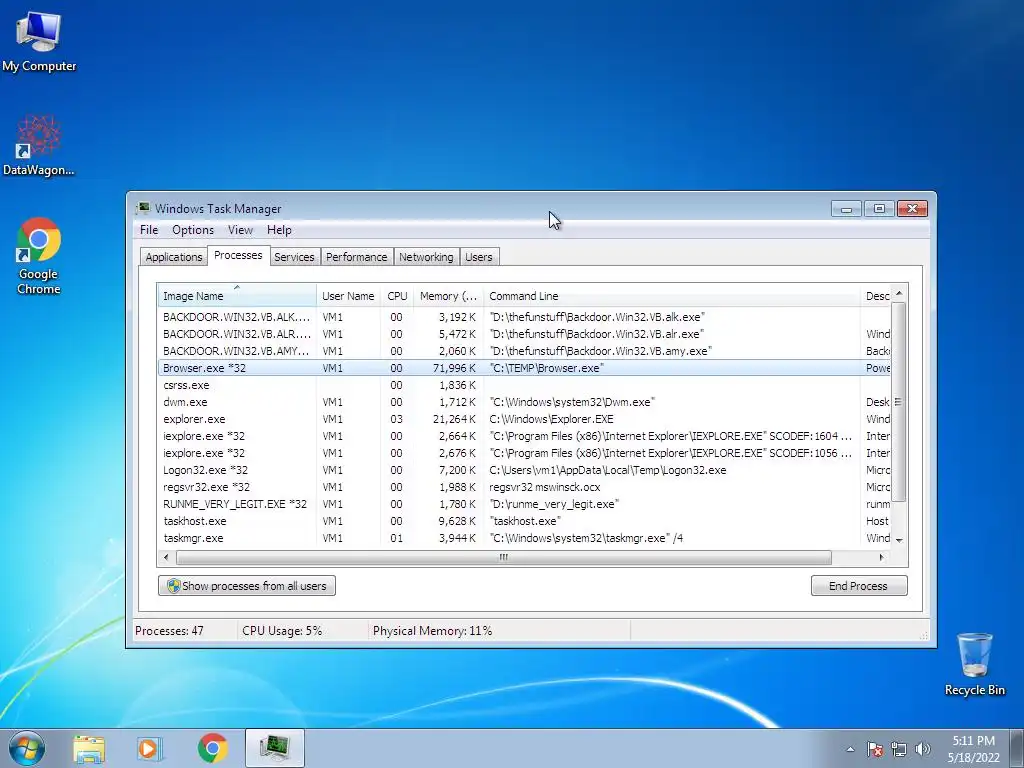Open the View menu
Image resolution: width=1024 pixels, height=768 pixels.
pyautogui.click(x=240, y=230)
